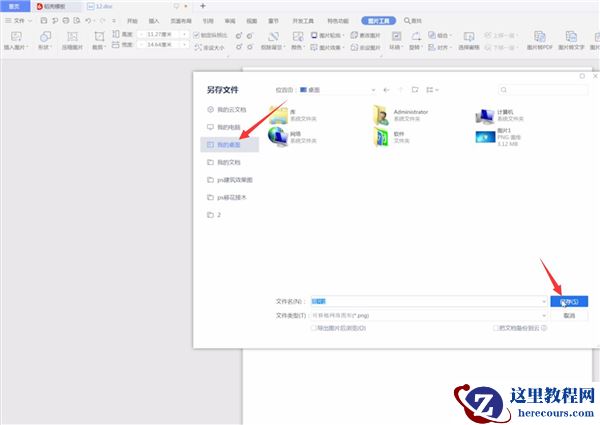Click the 查找 search command in ribbon
600x425 pixels.
pyautogui.click(x=412, y=21)
